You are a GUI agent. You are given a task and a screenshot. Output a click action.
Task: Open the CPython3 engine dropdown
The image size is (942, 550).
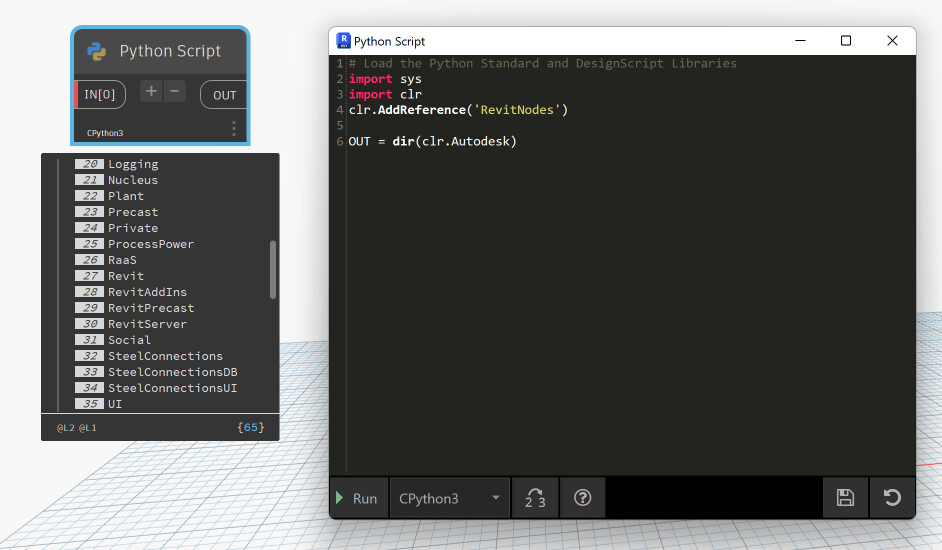[x=450, y=498]
